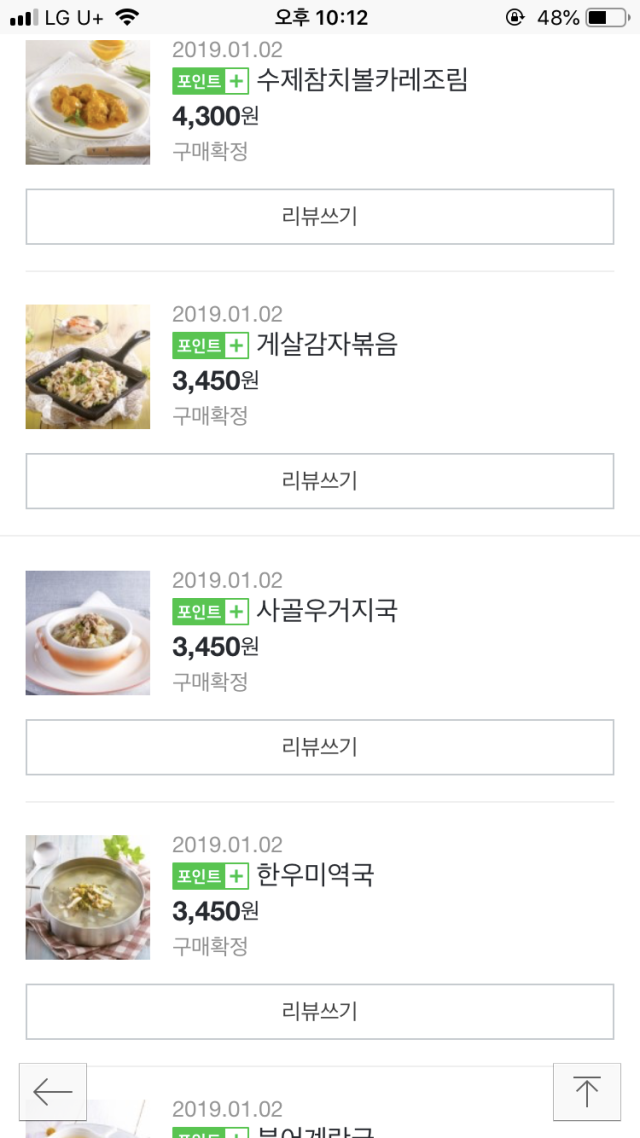The width and height of the screenshot is (640, 1138).
Task: Tap the 포인트 plus badge beside 수제참치볼카레조림
Action: pyautogui.click(x=210, y=82)
